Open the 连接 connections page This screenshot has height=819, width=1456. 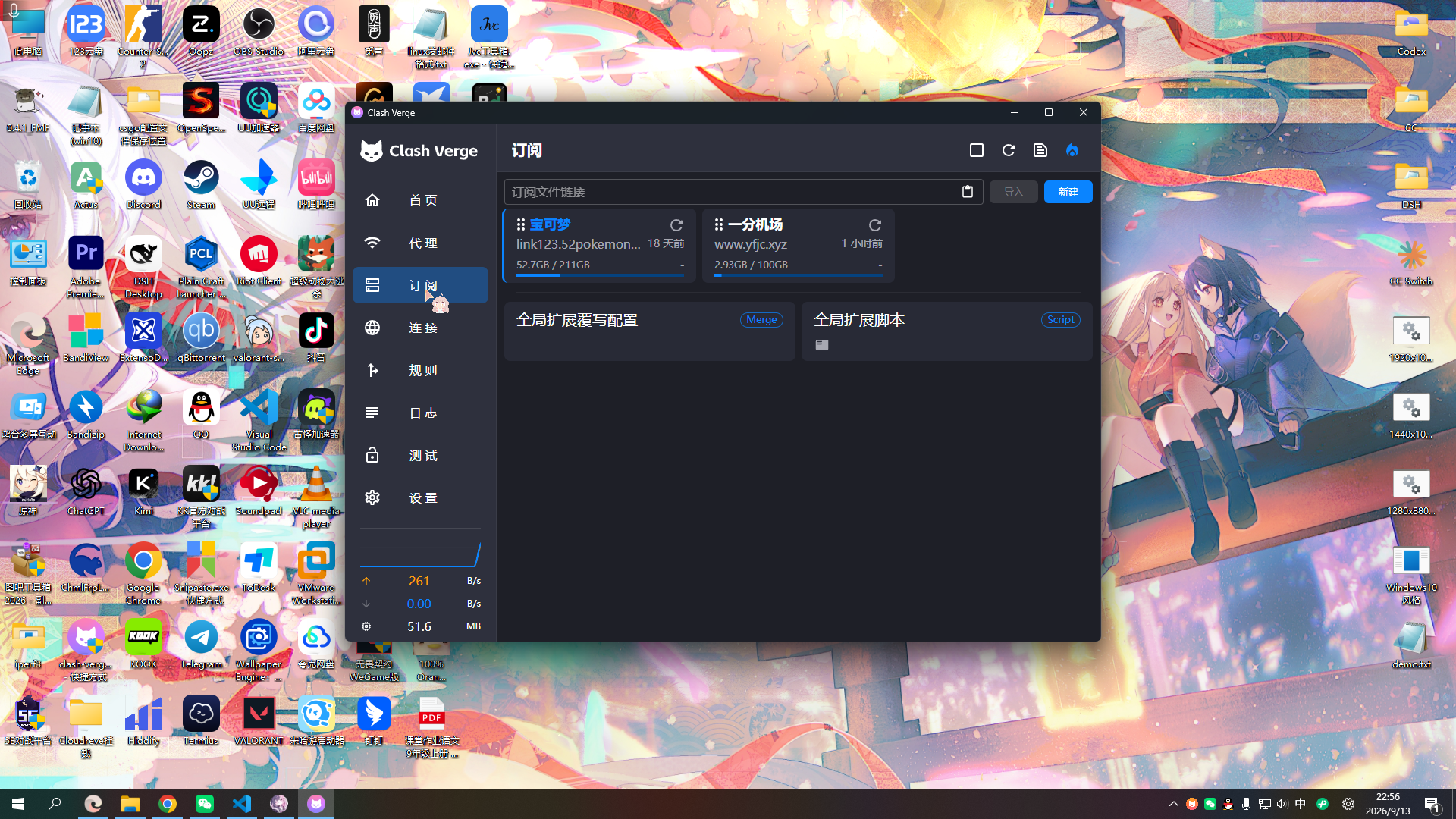(x=420, y=328)
